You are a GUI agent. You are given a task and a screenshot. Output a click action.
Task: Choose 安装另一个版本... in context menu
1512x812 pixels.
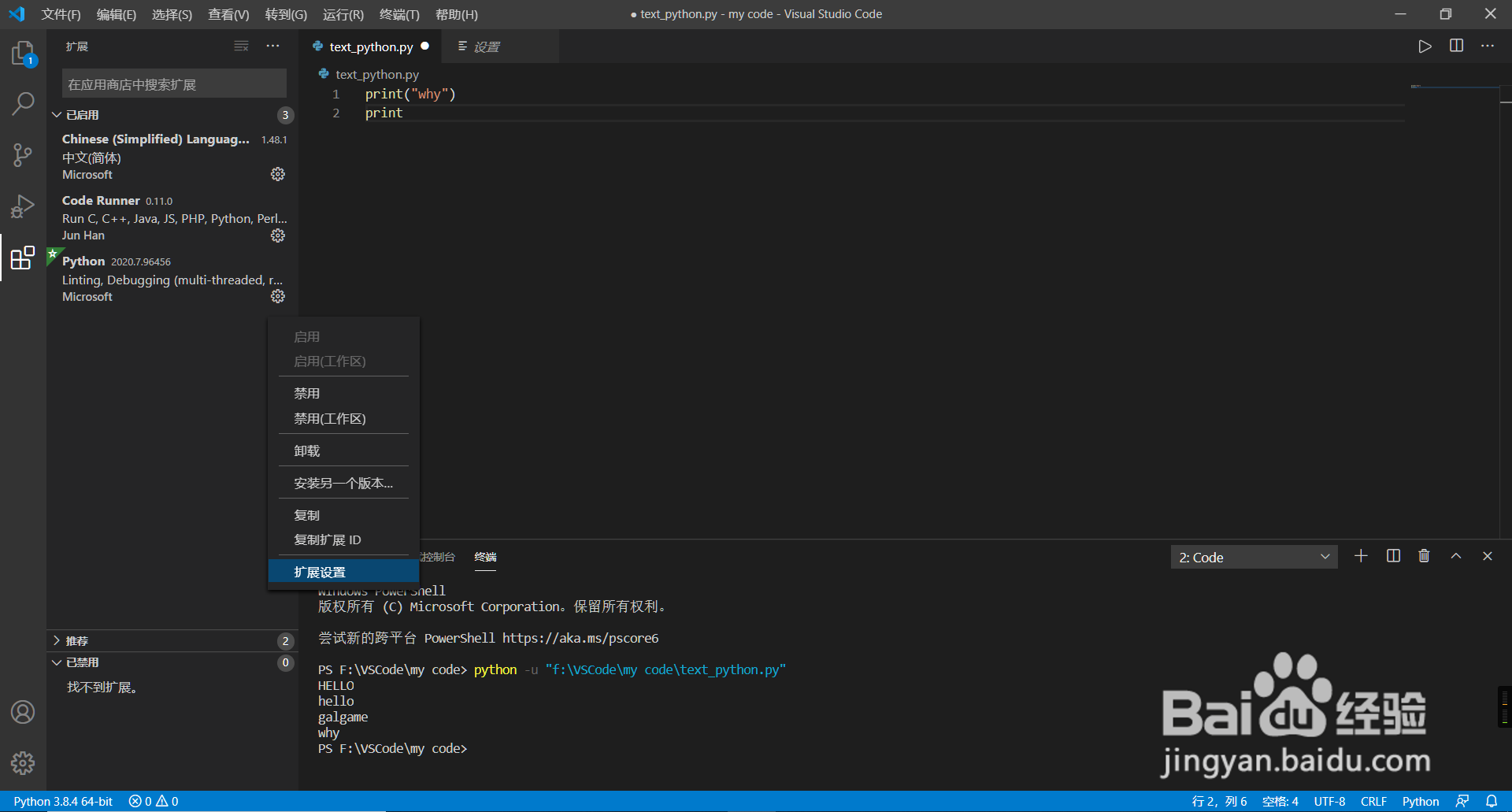[x=343, y=483]
